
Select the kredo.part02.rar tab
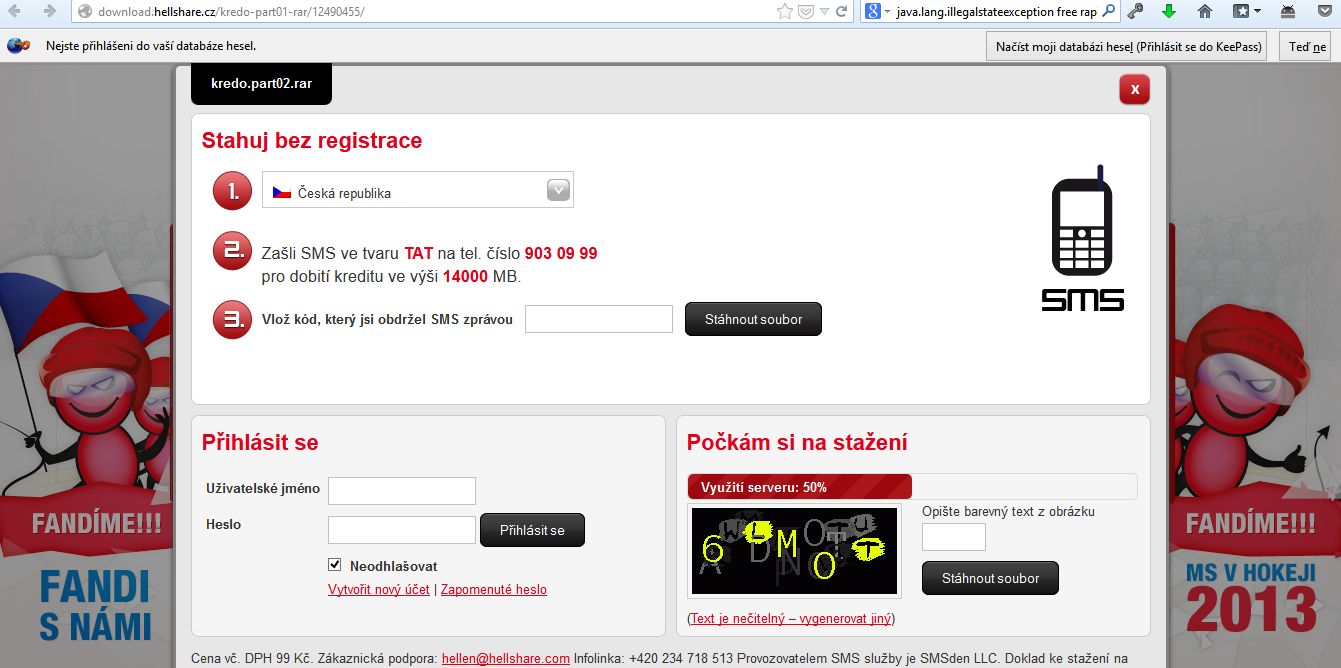tap(261, 84)
